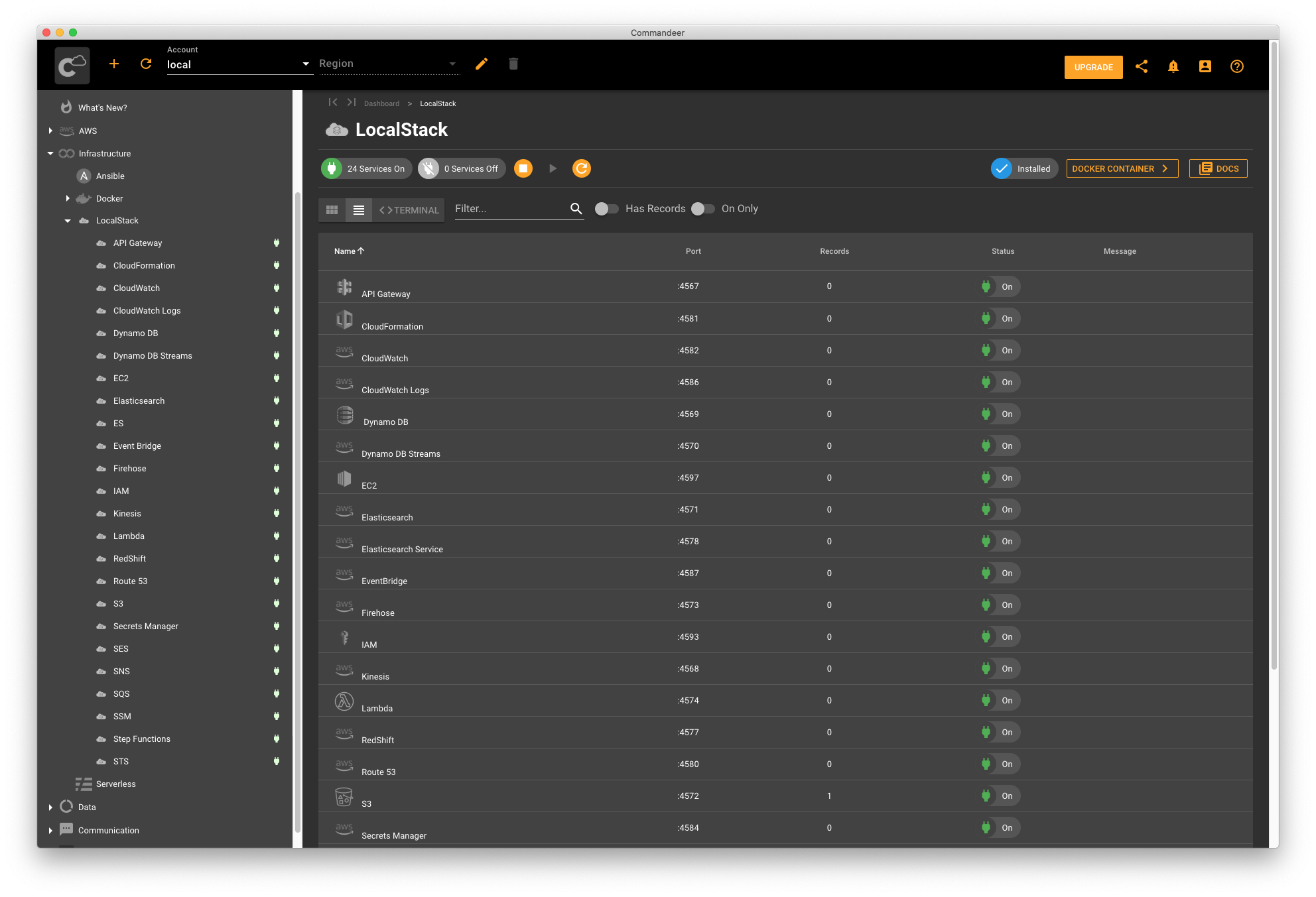Screen dimensions: 1316x897
Task: Refresh accounts using the top refresh icon
Action: point(146,64)
